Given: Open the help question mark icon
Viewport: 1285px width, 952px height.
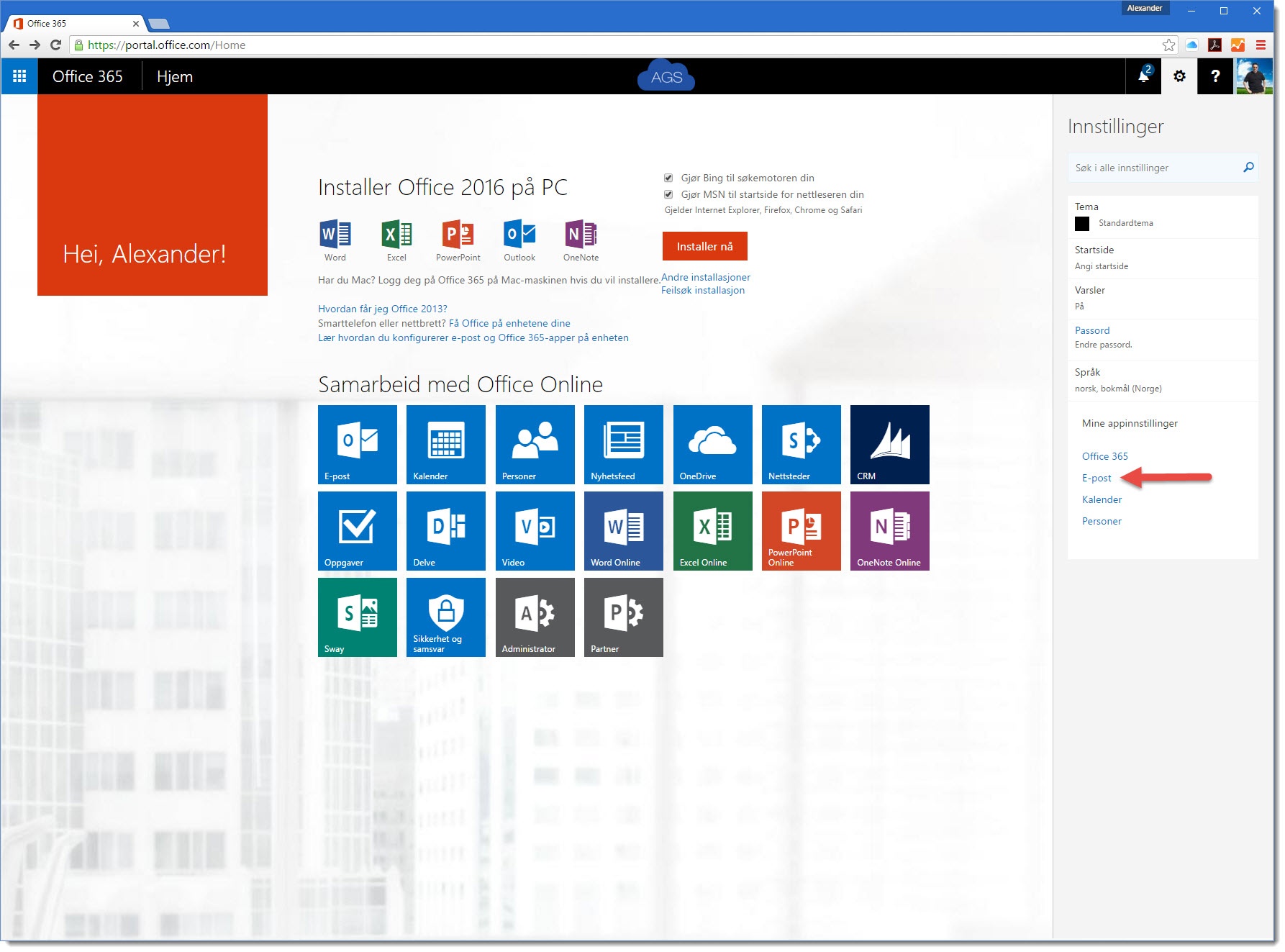Looking at the screenshot, I should click(1215, 76).
